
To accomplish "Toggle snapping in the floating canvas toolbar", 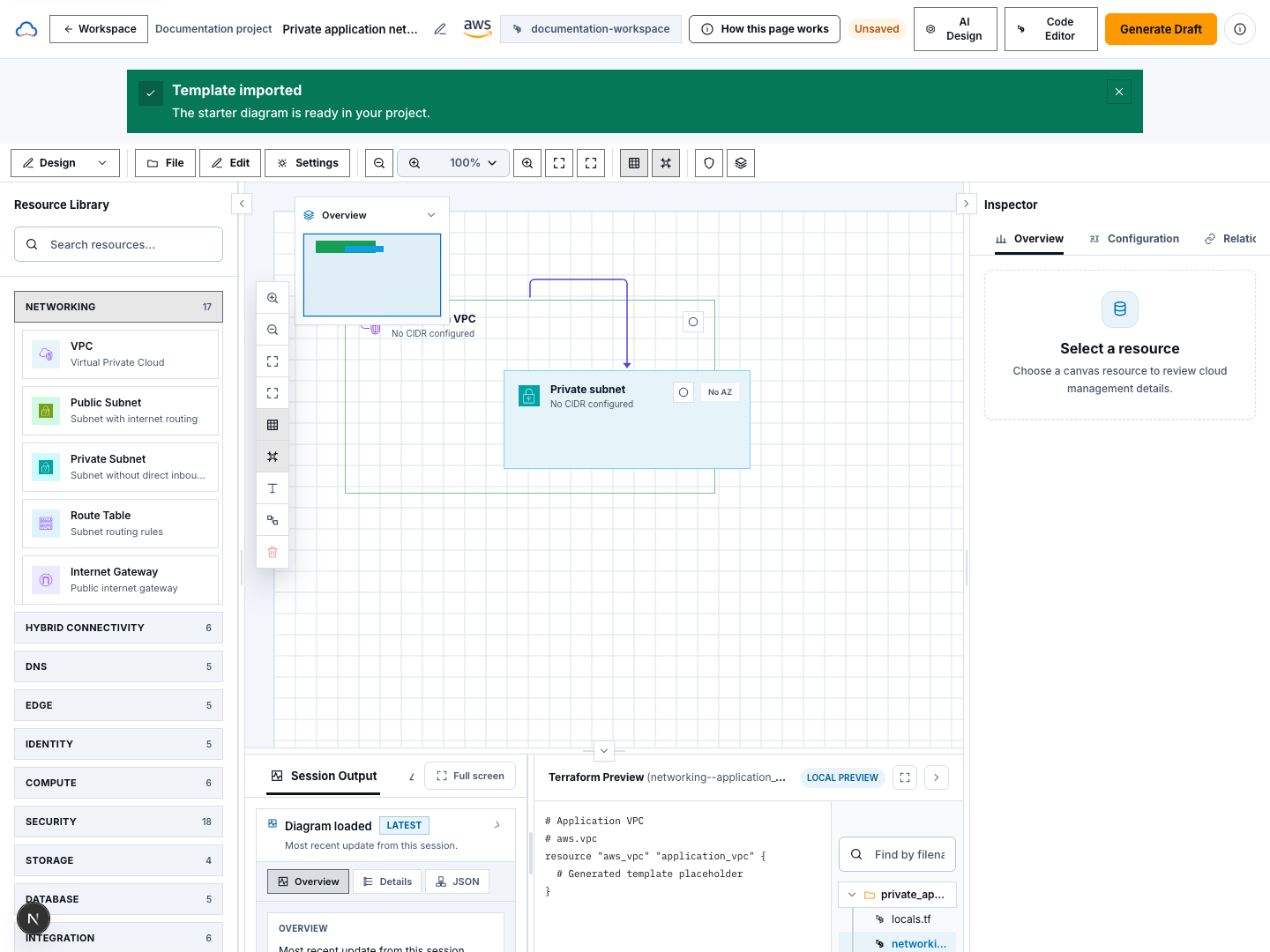I will pos(273,457).
